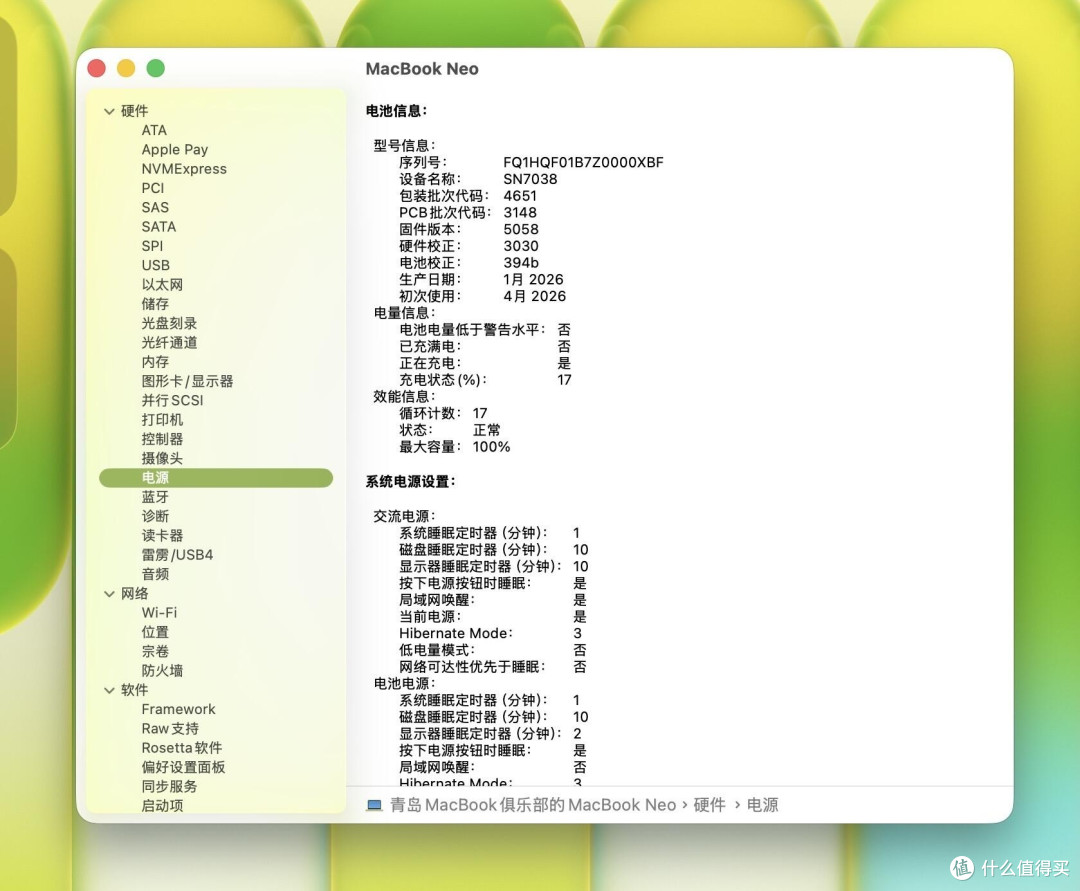Click the MacBook Neo window title
Viewport: 1080px width, 891px height.
pyautogui.click(x=422, y=69)
